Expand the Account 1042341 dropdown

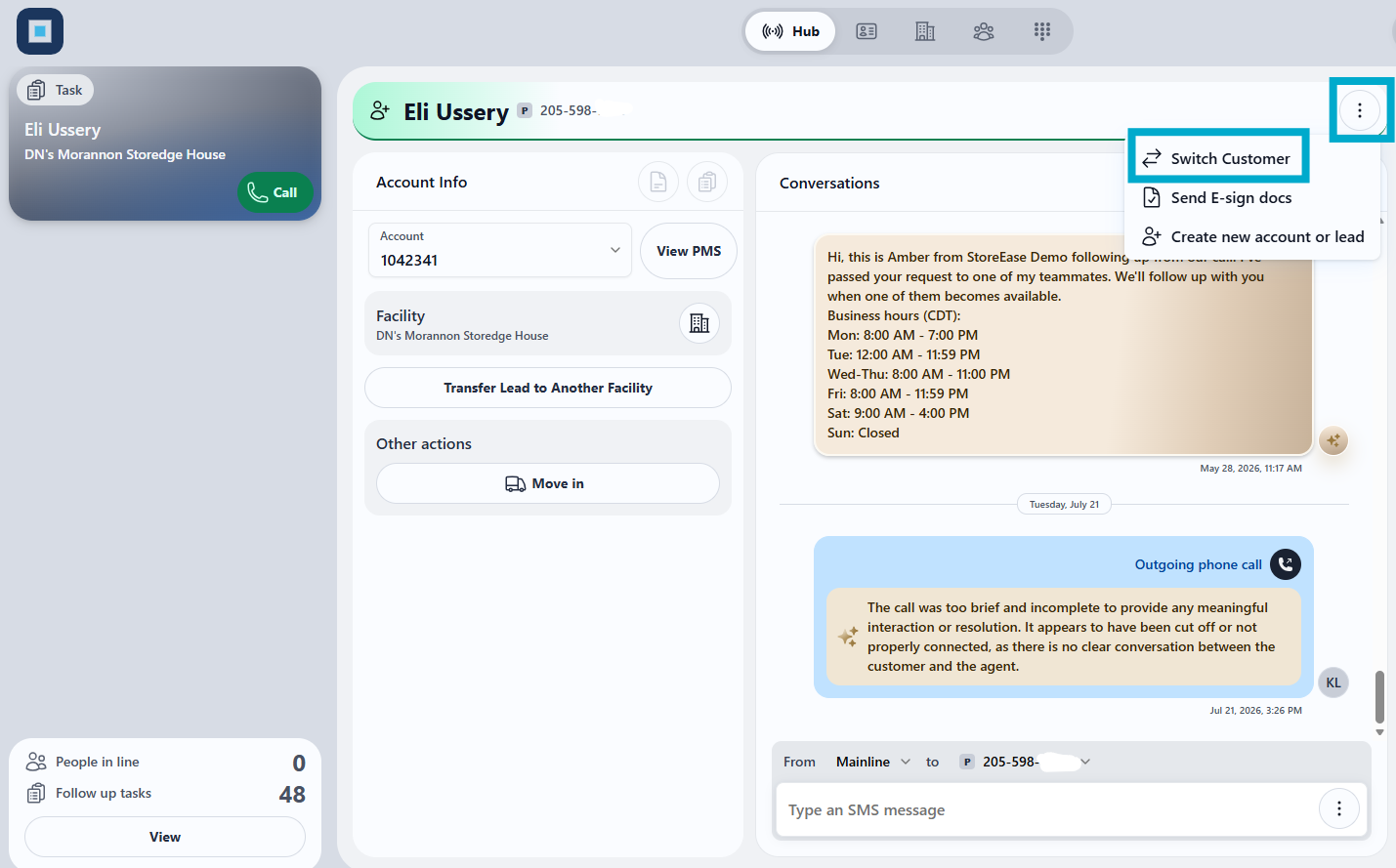pos(500,250)
